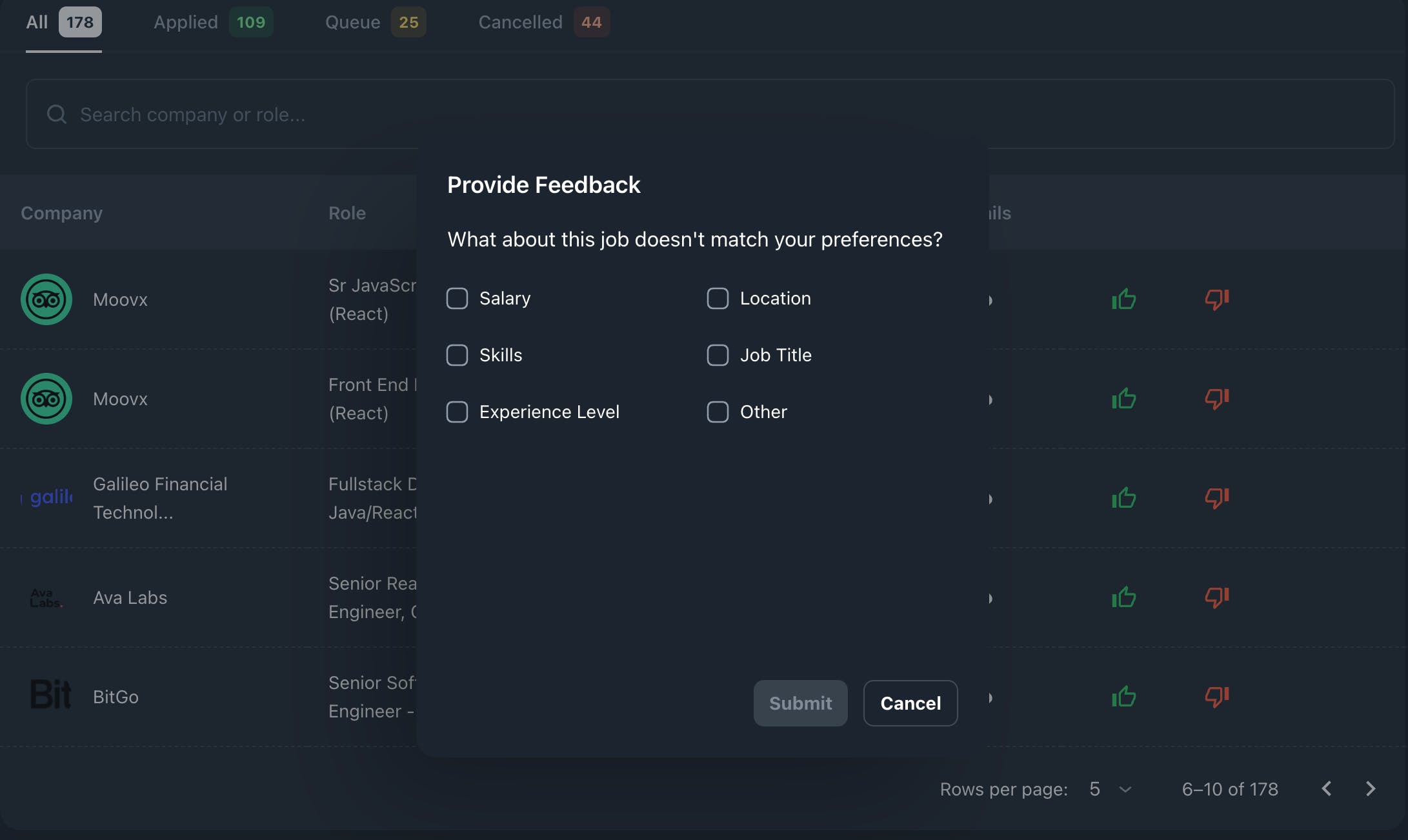1408x840 pixels.
Task: Click Cancel in the feedback dialog
Action: coord(910,703)
